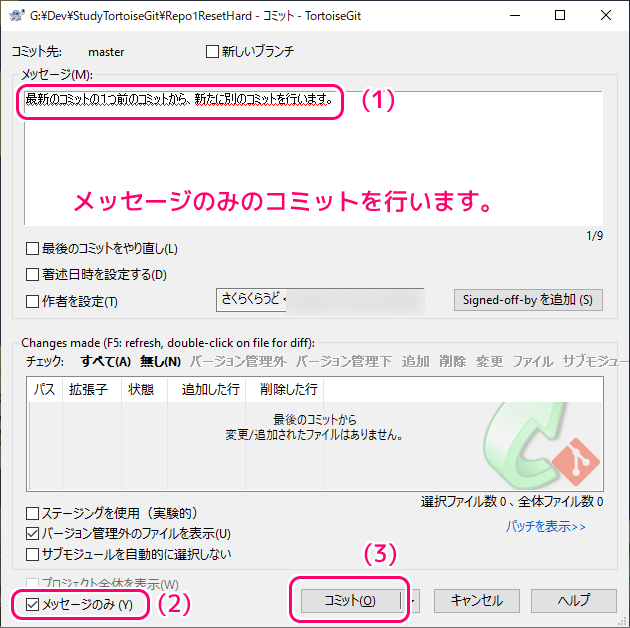Click the TortoiseGit icon in title bar
The width and height of the screenshot is (630, 628).
pos(16,16)
